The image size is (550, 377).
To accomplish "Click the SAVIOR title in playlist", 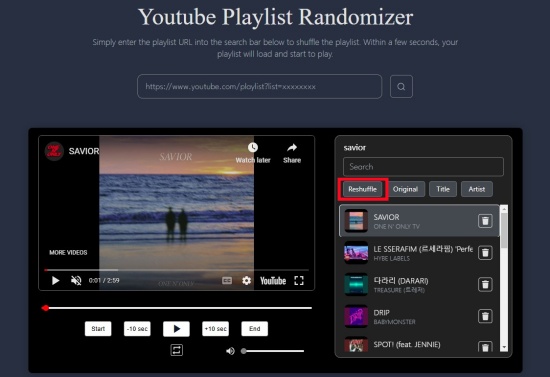I will [386, 217].
